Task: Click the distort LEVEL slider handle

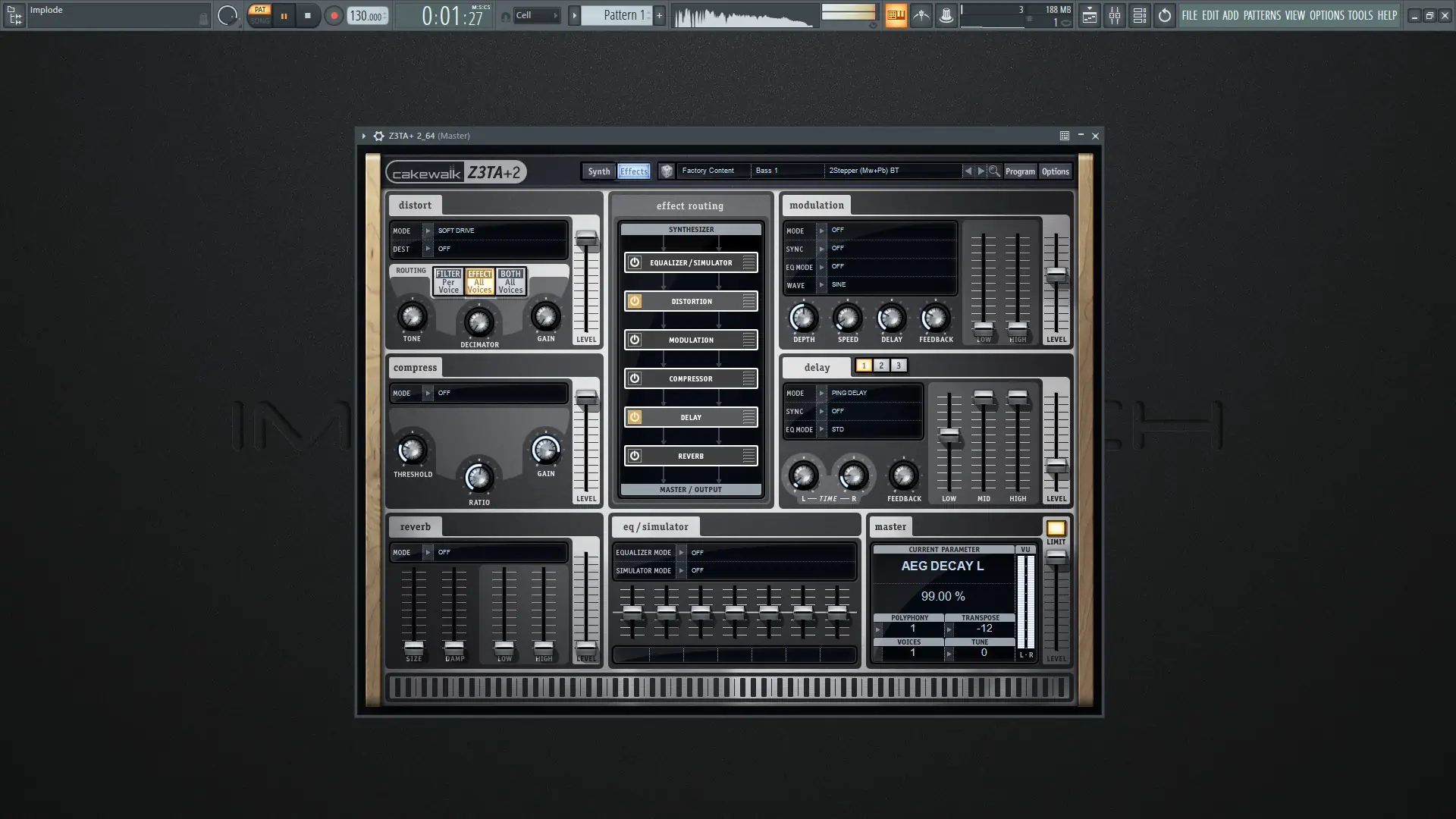Action: point(586,239)
